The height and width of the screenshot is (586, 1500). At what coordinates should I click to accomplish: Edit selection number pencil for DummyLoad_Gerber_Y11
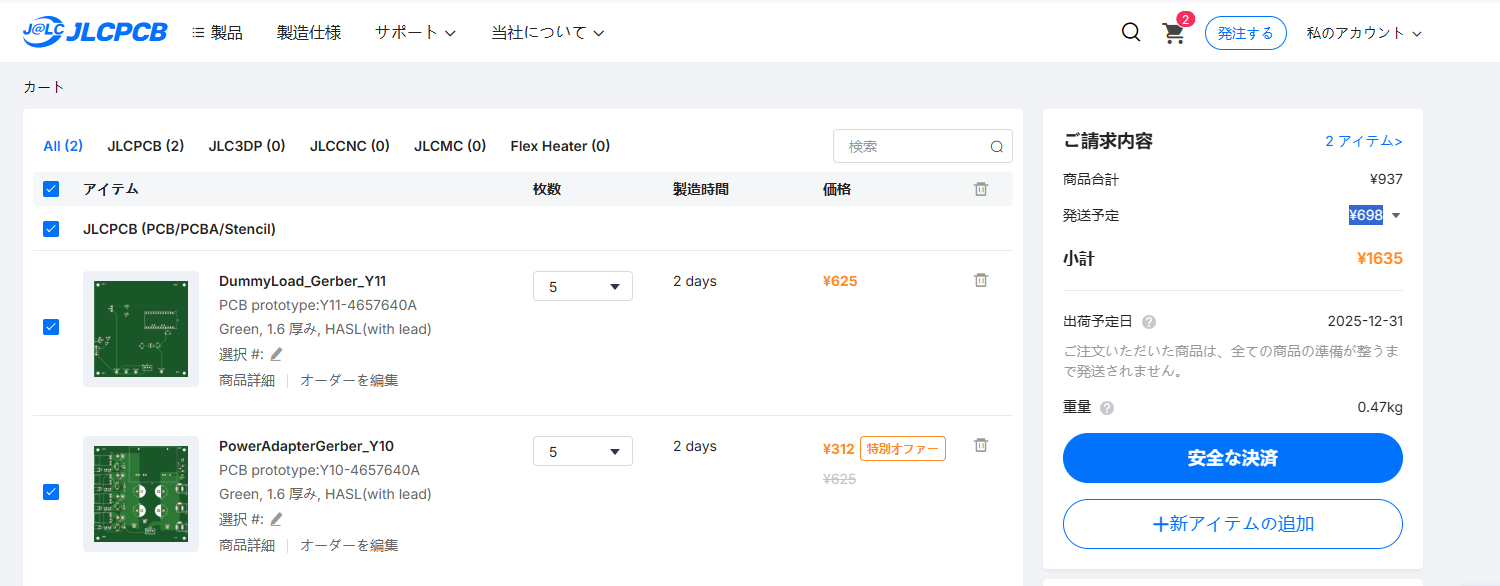click(x=277, y=354)
